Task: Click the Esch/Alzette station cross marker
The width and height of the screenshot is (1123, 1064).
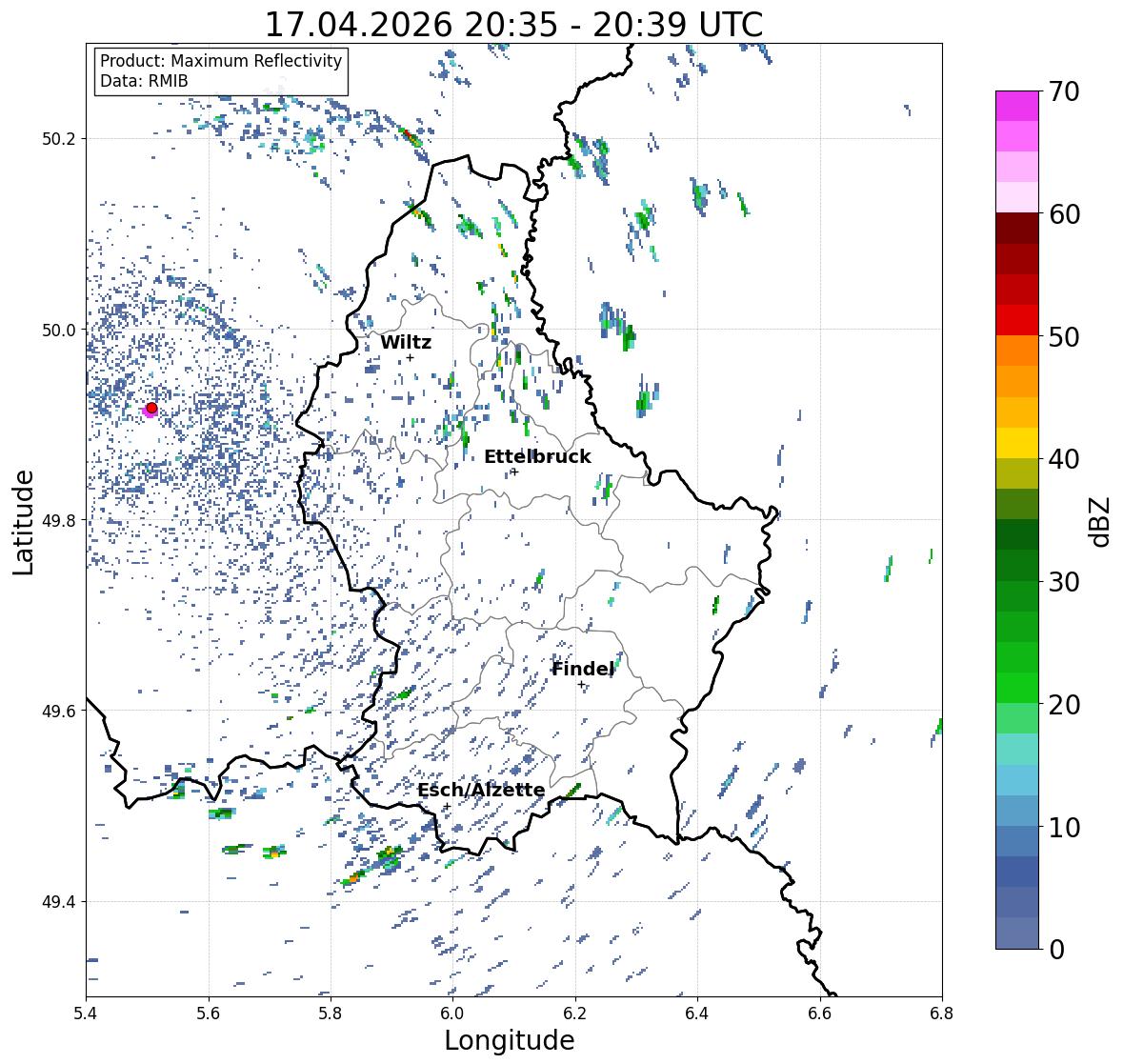Action: pos(447,806)
